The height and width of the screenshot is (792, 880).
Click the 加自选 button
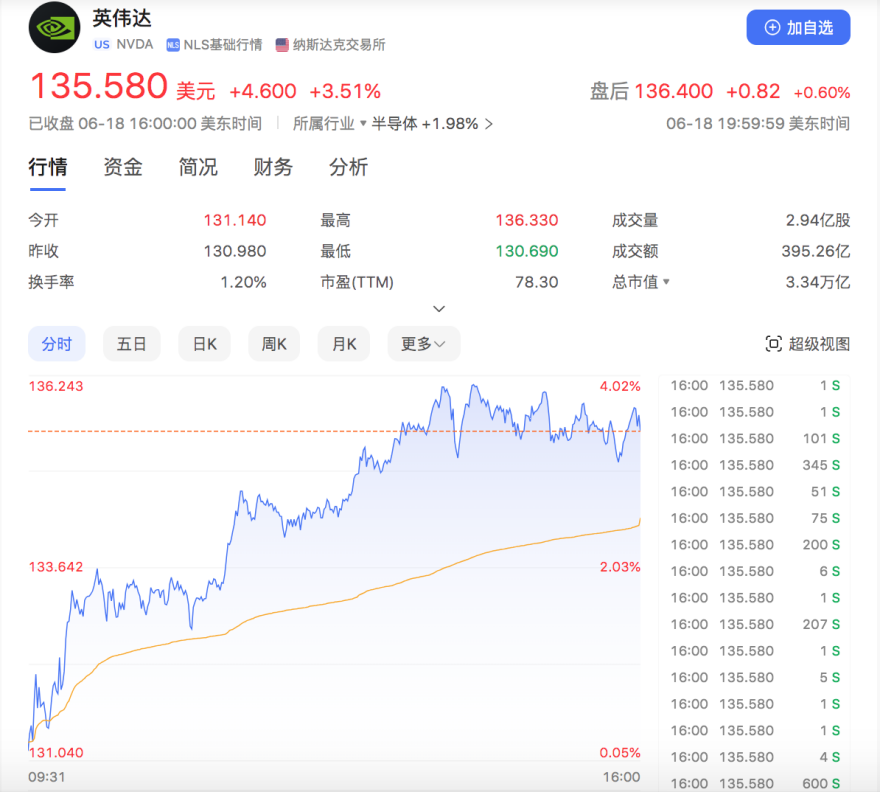pos(798,27)
